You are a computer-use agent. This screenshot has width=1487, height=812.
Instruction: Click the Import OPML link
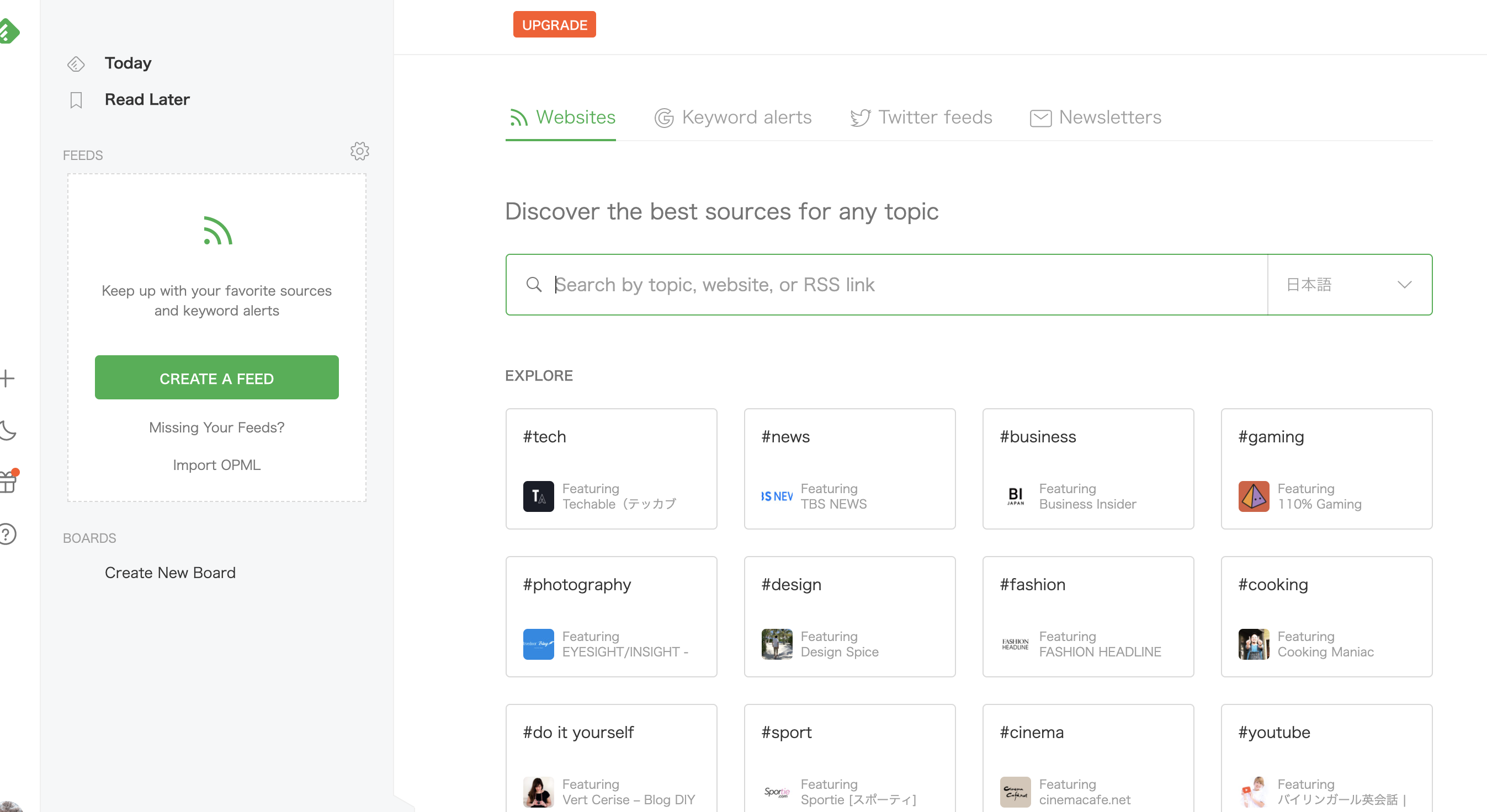pyautogui.click(x=216, y=465)
